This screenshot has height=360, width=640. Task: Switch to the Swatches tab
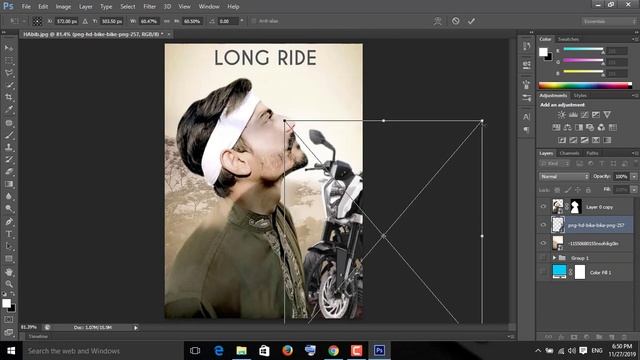(568, 39)
